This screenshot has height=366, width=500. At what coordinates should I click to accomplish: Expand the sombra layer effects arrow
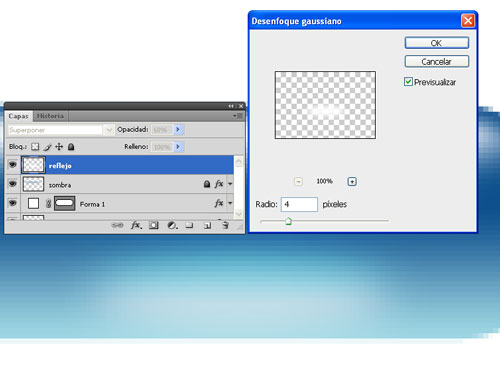[230, 184]
